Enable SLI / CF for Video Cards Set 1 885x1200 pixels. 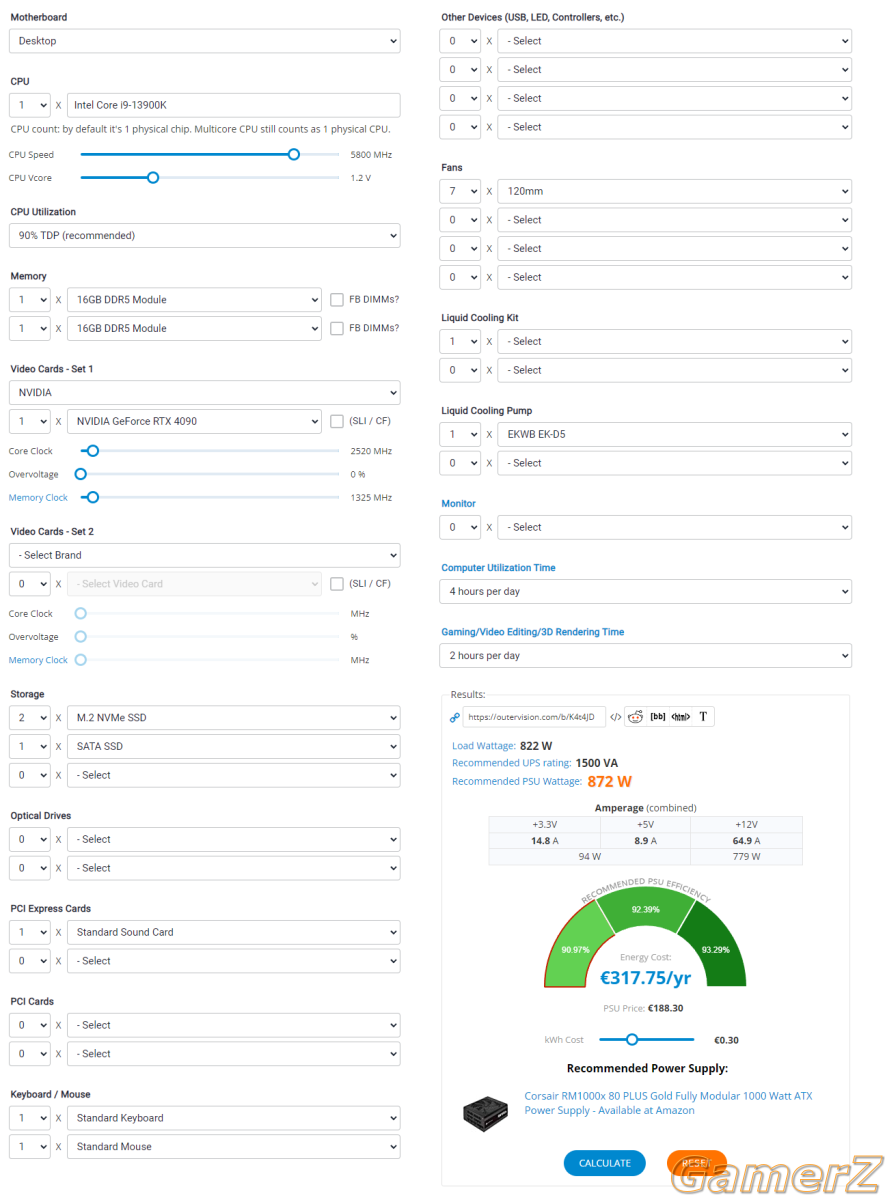point(337,421)
